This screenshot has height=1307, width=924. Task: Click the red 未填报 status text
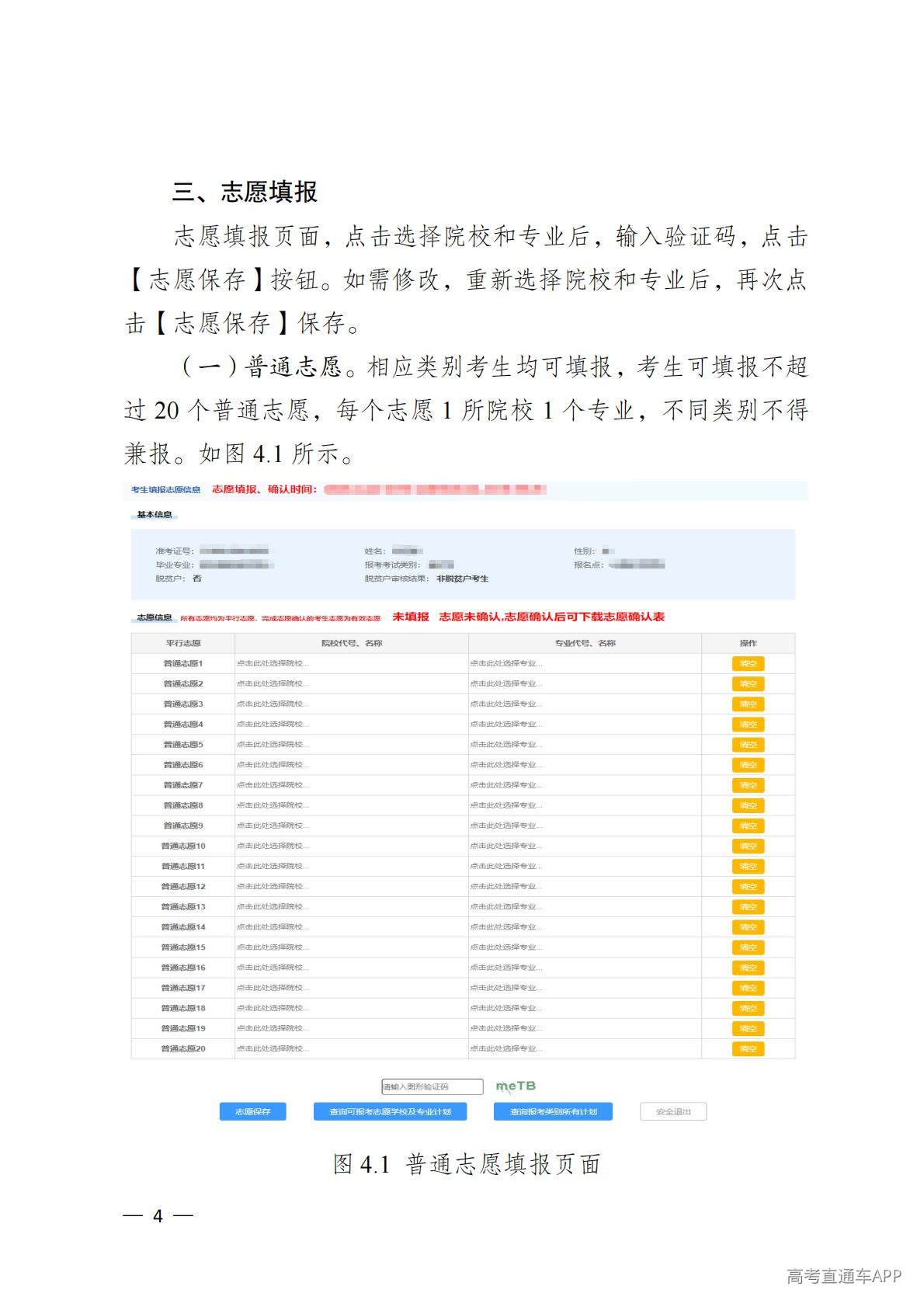pyautogui.click(x=411, y=617)
